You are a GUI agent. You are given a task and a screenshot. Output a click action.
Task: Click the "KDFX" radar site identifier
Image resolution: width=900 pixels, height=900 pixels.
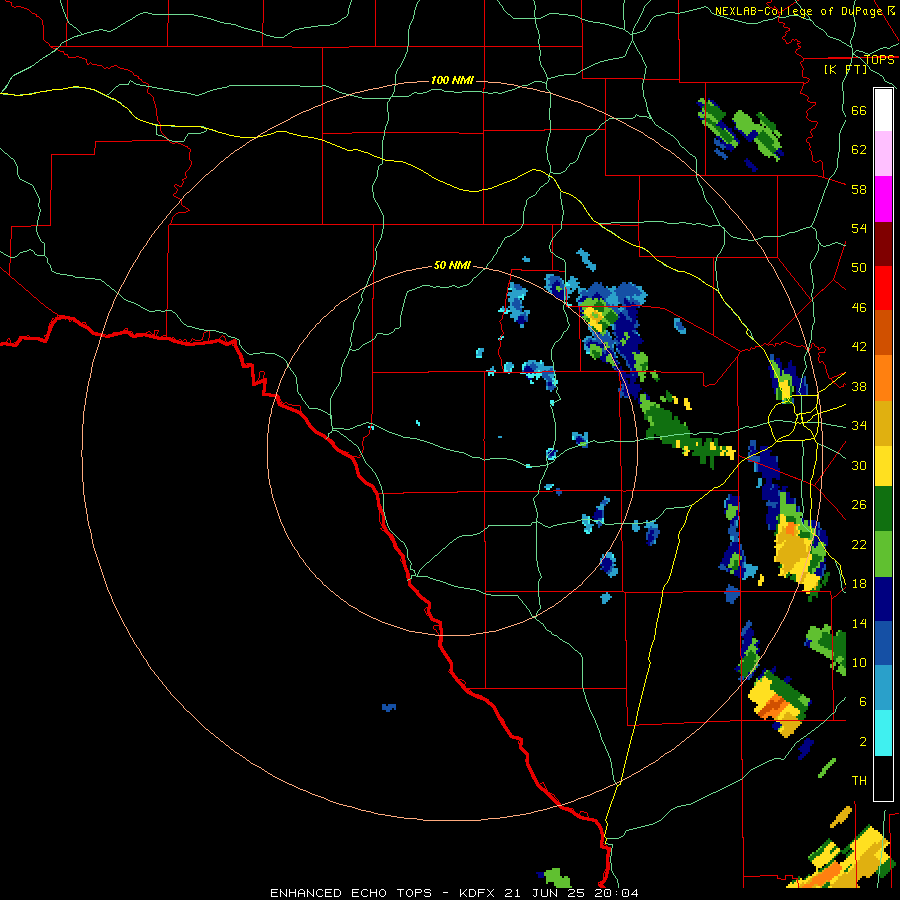479,893
